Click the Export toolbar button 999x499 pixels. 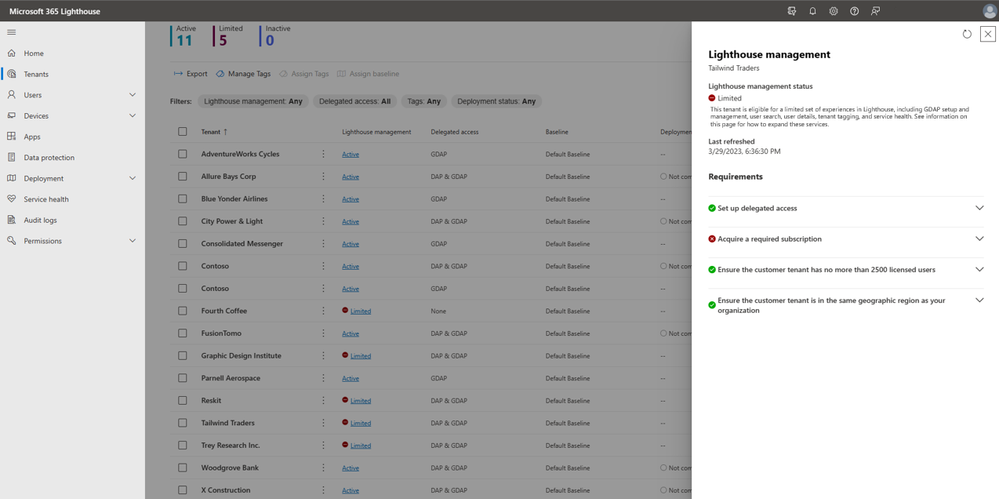tap(190, 74)
